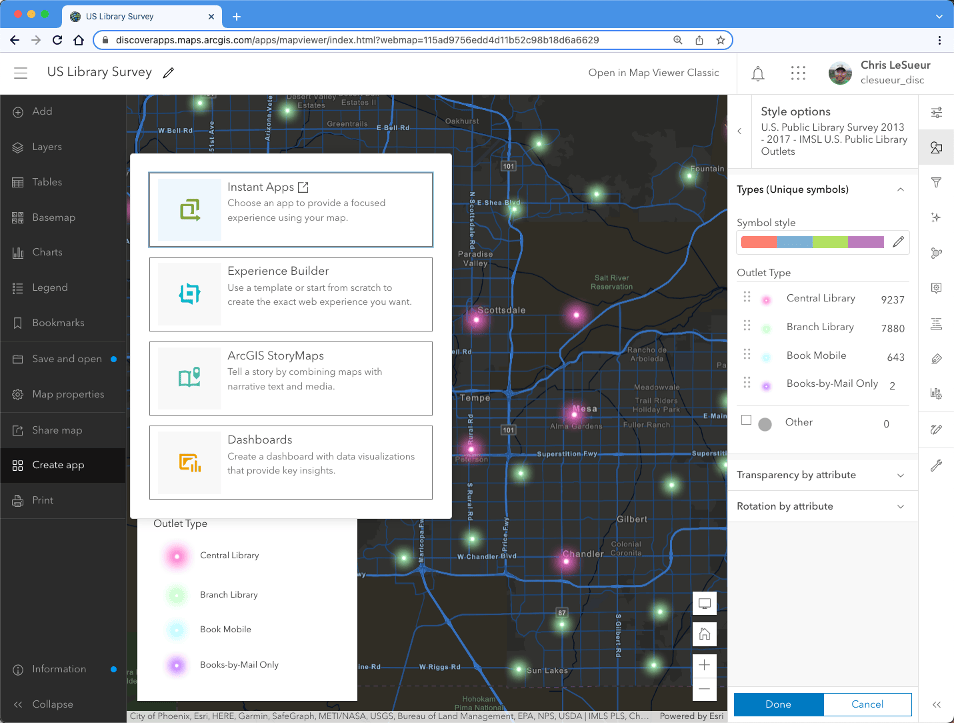Expand Rotation by attribute section
The width and height of the screenshot is (954, 724).
click(900, 506)
